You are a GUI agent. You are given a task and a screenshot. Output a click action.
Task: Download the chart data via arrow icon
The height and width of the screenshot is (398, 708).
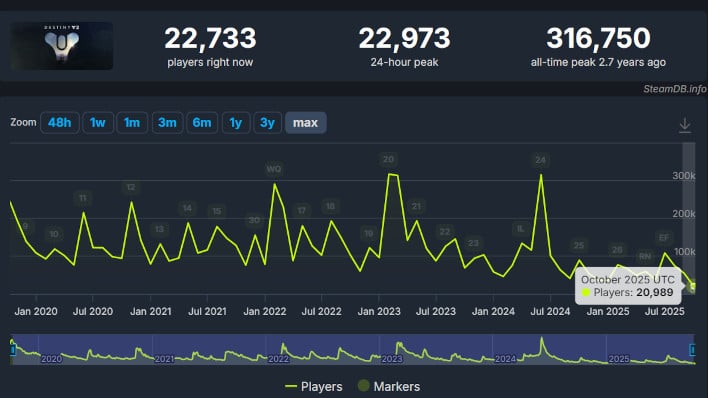point(685,125)
